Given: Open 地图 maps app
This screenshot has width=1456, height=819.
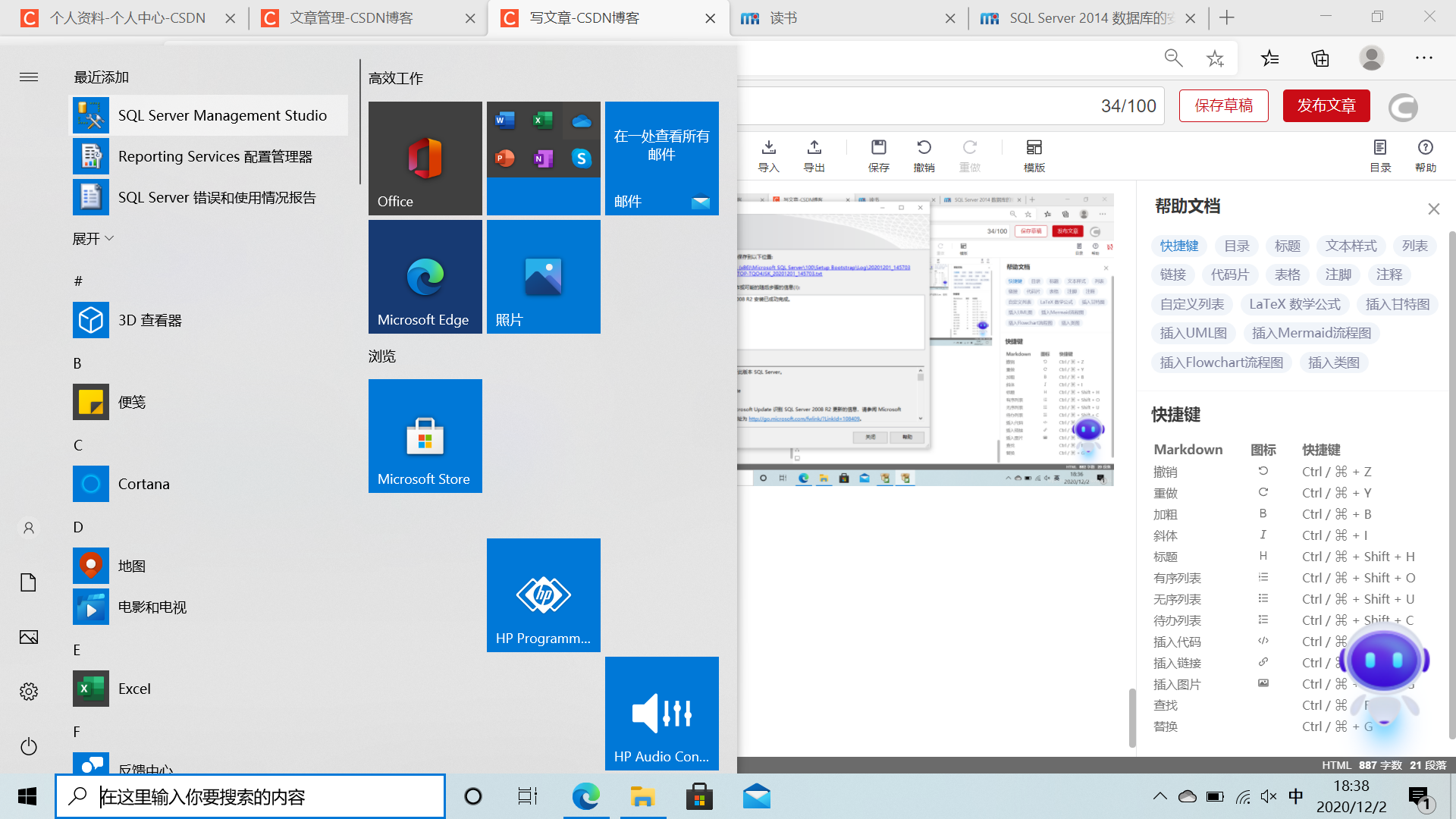Looking at the screenshot, I should pos(210,566).
